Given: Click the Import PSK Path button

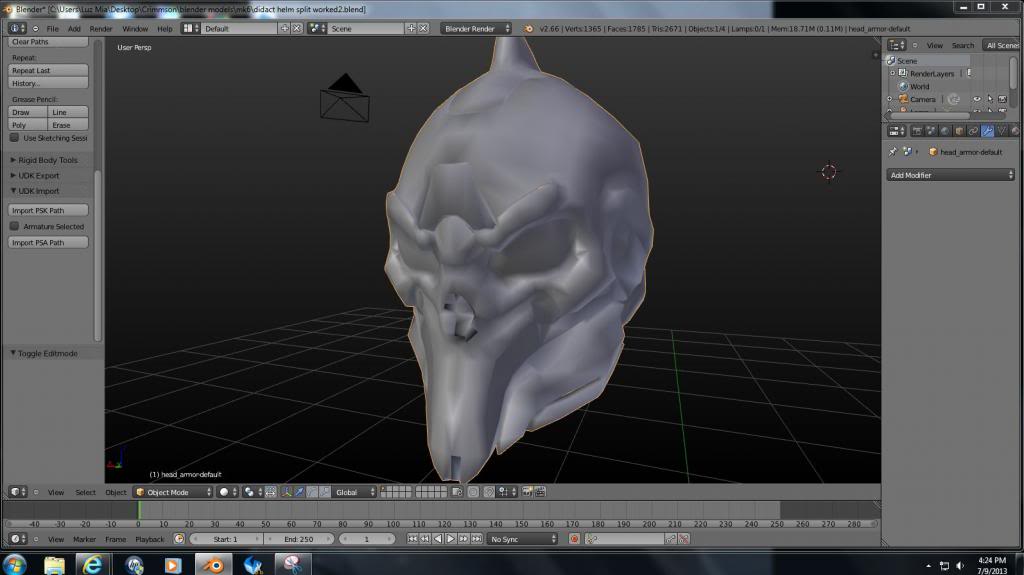Looking at the screenshot, I should click(48, 210).
